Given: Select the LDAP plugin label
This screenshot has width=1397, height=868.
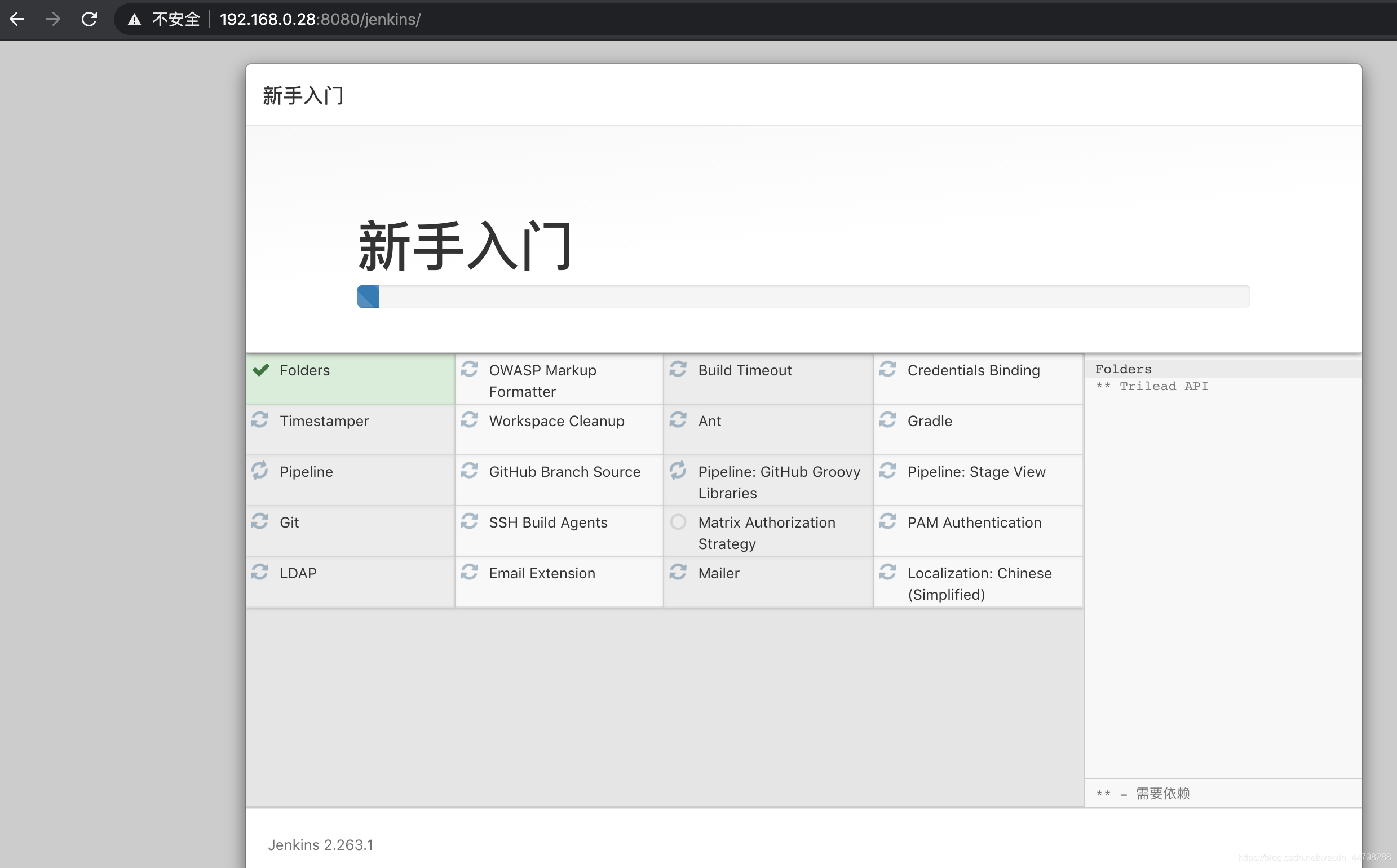Looking at the screenshot, I should pyautogui.click(x=298, y=574).
